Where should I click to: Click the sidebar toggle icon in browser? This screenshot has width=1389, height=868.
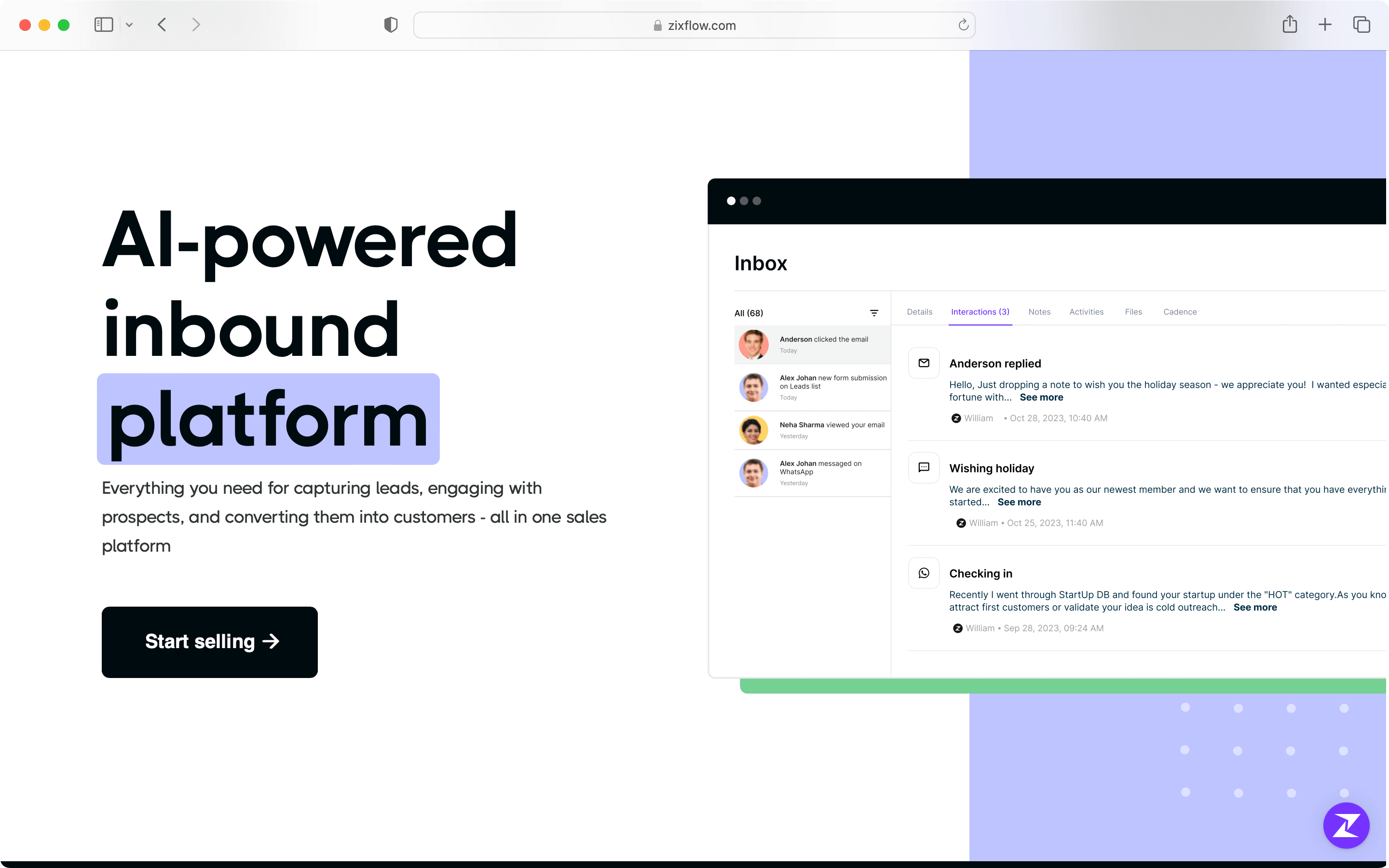click(104, 24)
